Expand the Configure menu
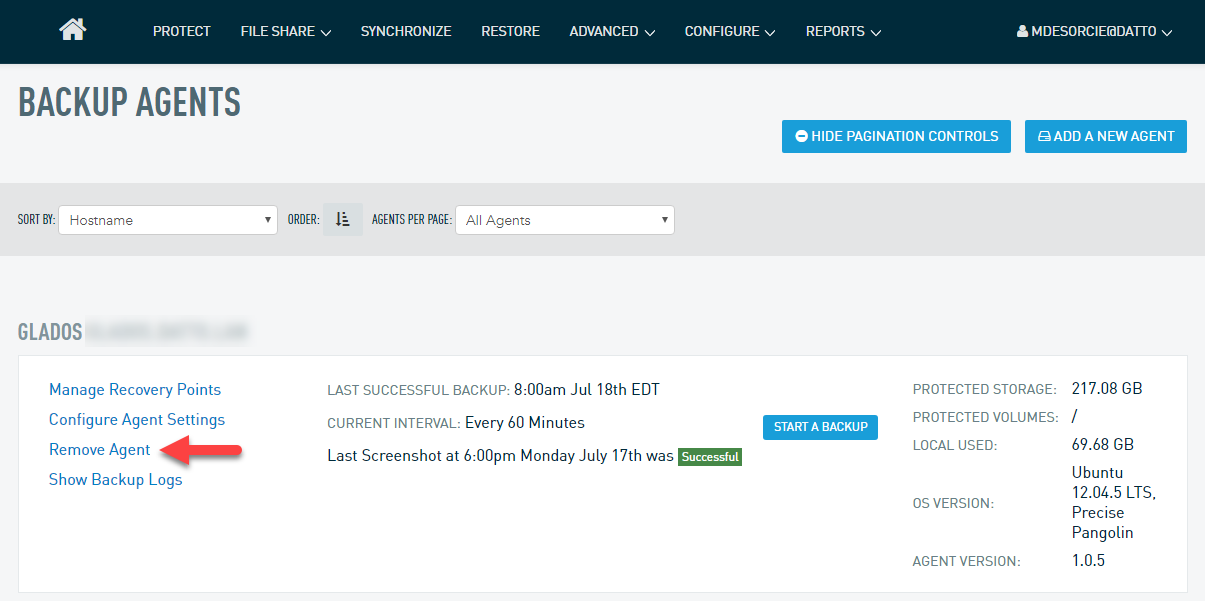The height and width of the screenshot is (601, 1205). click(x=729, y=31)
